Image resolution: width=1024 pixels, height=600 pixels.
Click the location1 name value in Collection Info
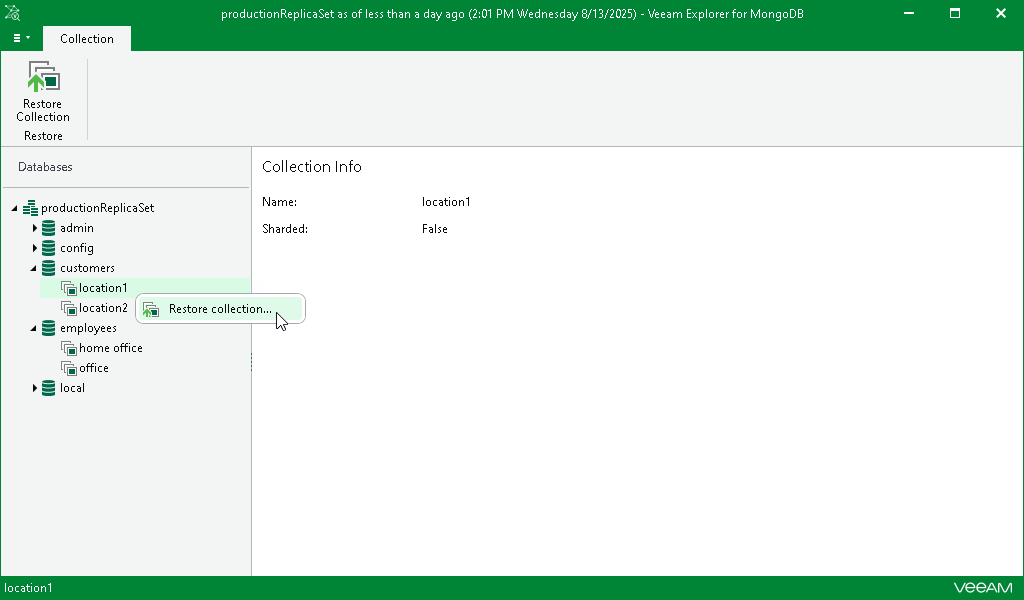446,202
